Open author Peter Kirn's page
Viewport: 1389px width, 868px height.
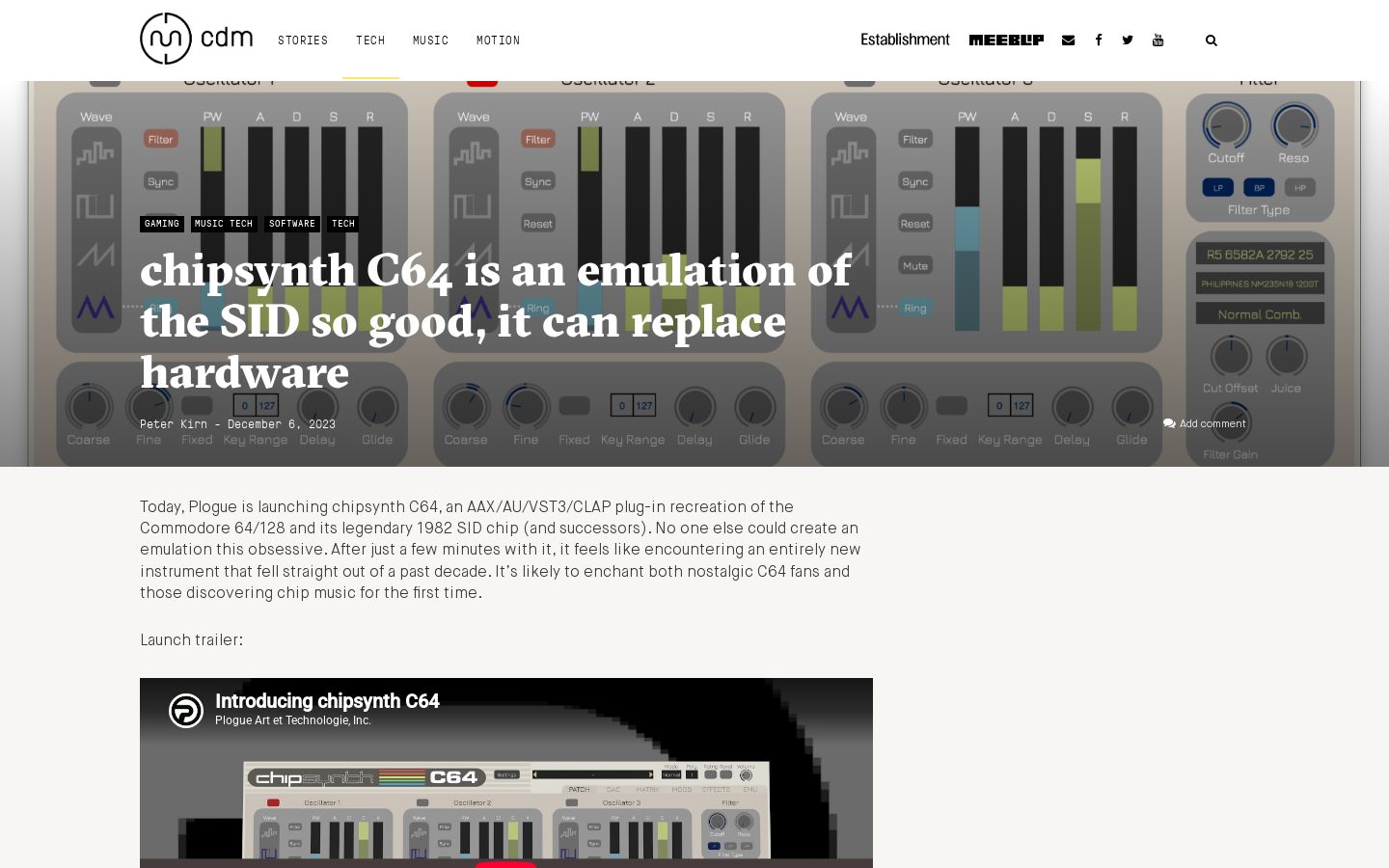coord(174,424)
